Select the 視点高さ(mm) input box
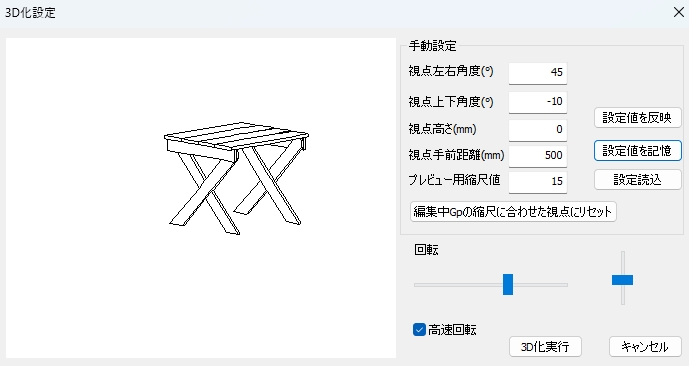The height and width of the screenshot is (366, 689). coord(538,130)
